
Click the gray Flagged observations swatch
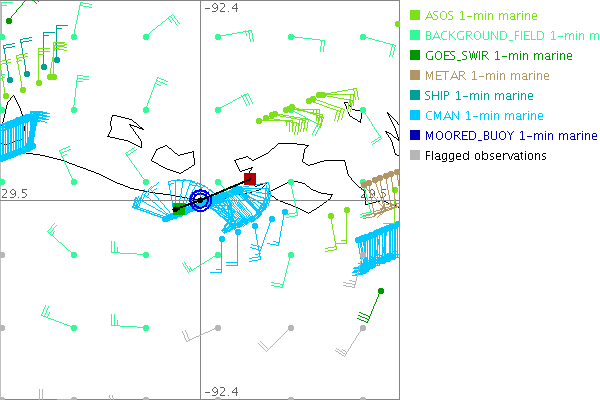point(415,156)
